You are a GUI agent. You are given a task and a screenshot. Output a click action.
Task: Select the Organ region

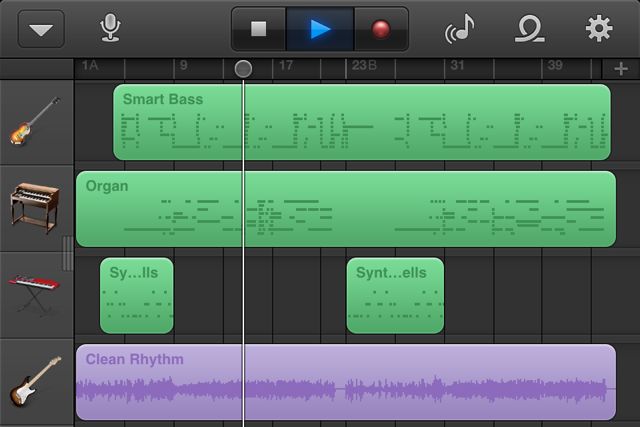tap(346, 209)
